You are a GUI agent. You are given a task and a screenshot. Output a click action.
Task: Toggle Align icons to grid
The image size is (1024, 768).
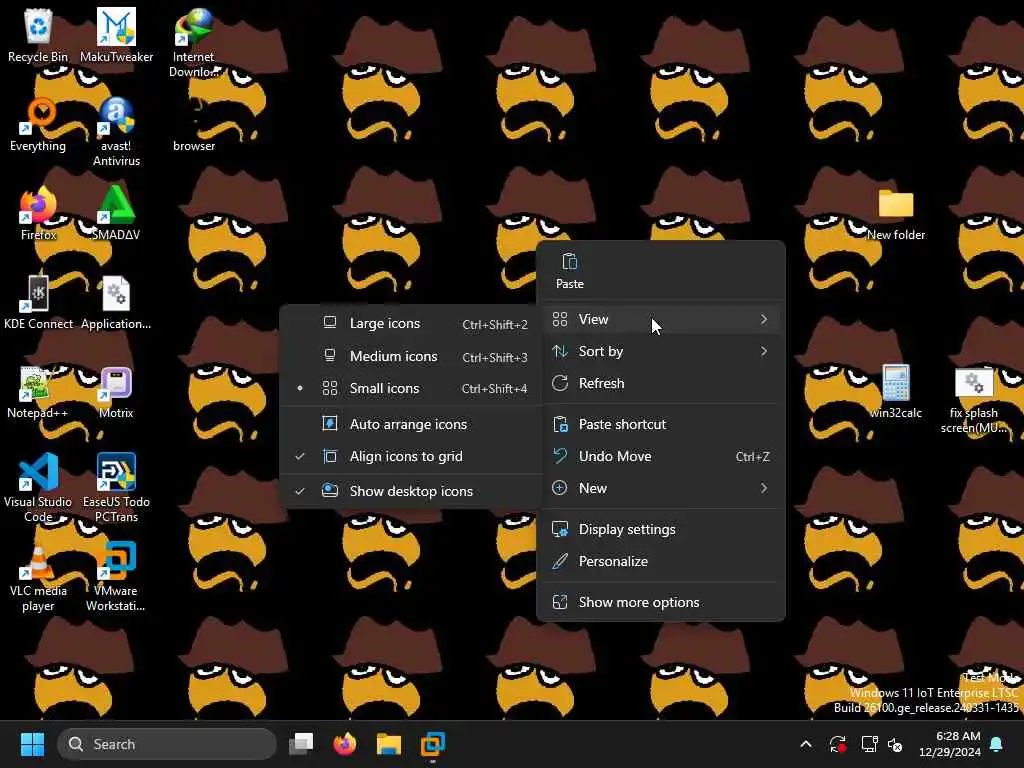click(413, 456)
